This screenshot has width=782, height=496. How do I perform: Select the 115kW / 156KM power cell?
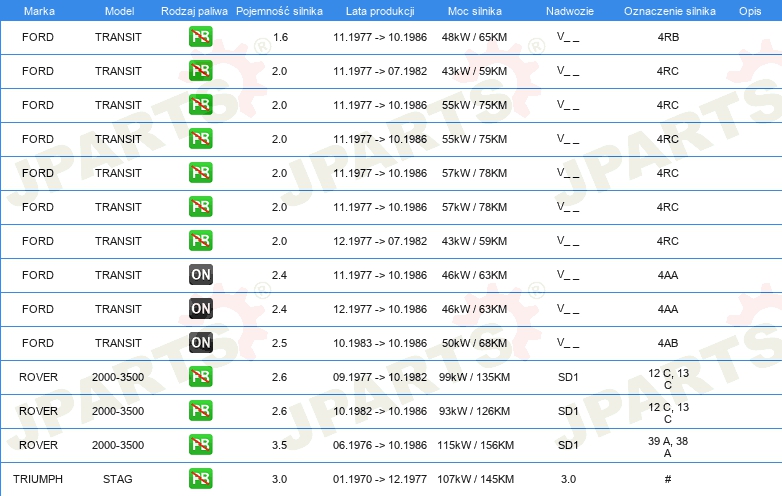[x=475, y=445]
